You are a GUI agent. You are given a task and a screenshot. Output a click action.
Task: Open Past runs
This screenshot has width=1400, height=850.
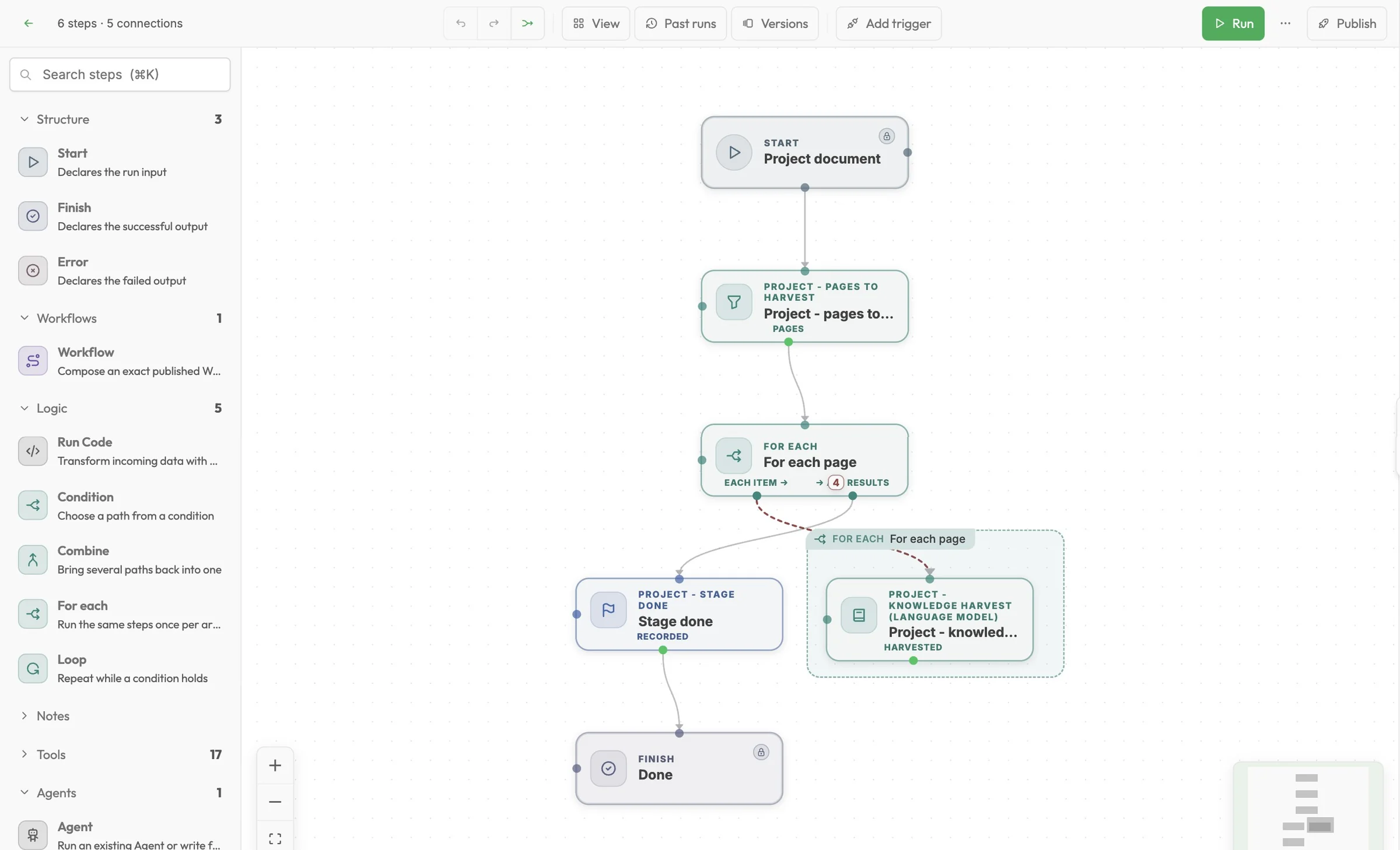pyautogui.click(x=680, y=23)
